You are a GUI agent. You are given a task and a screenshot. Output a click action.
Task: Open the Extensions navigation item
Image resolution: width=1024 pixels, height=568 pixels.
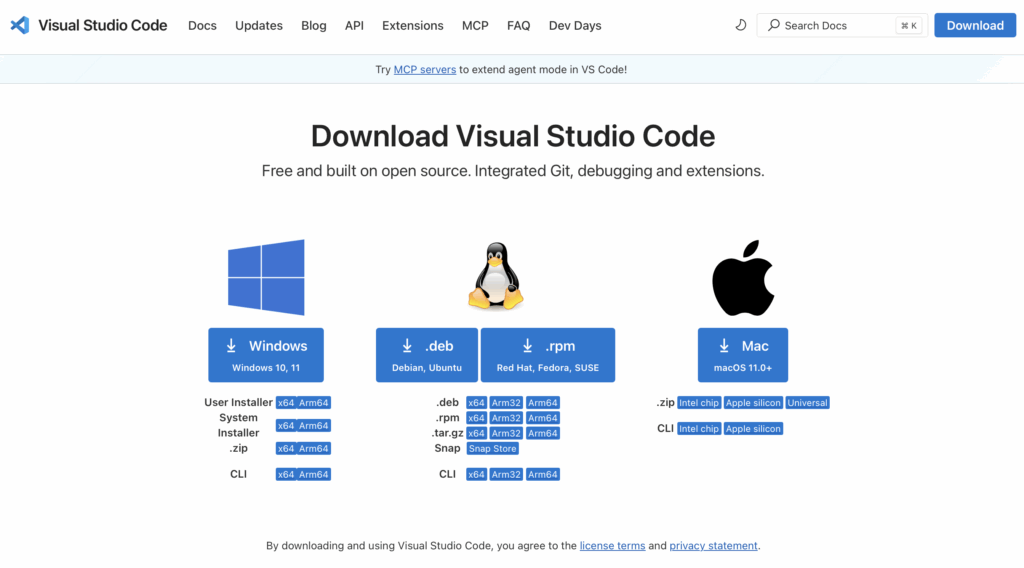pyautogui.click(x=413, y=25)
